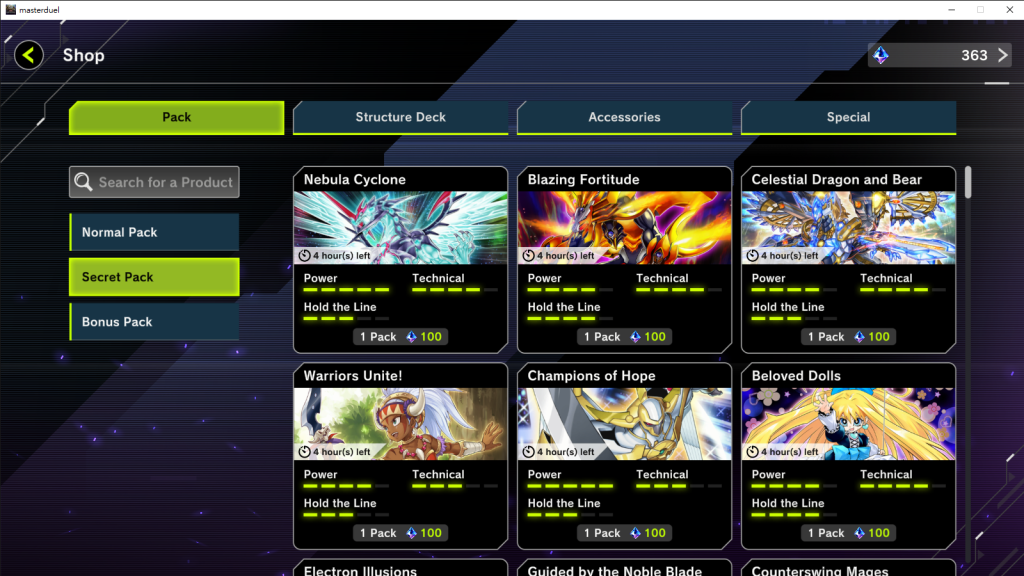The width and height of the screenshot is (1024, 576).
Task: Click the gem currency icon at top right
Action: point(881,56)
